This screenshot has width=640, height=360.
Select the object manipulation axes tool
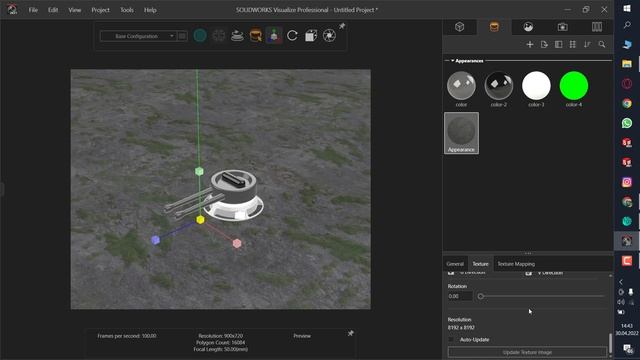coord(274,36)
